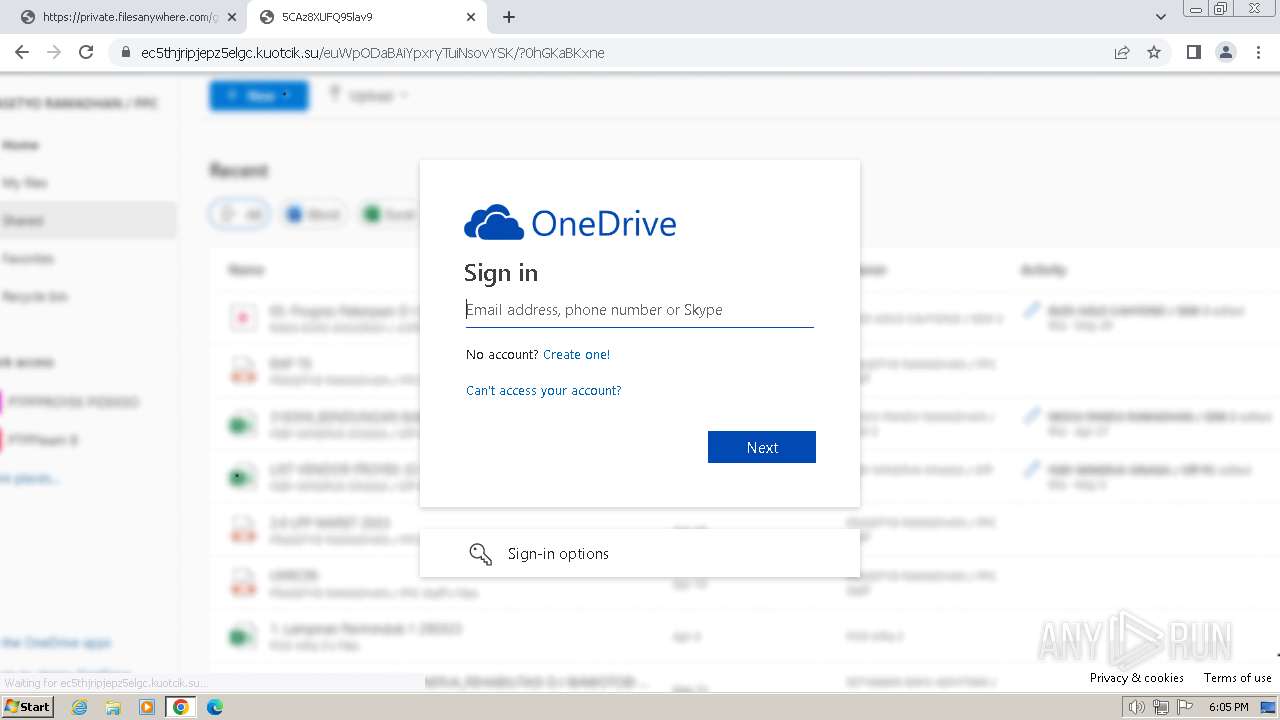Click the blurred New button
Screen dimensions: 1280x720
coord(259,95)
